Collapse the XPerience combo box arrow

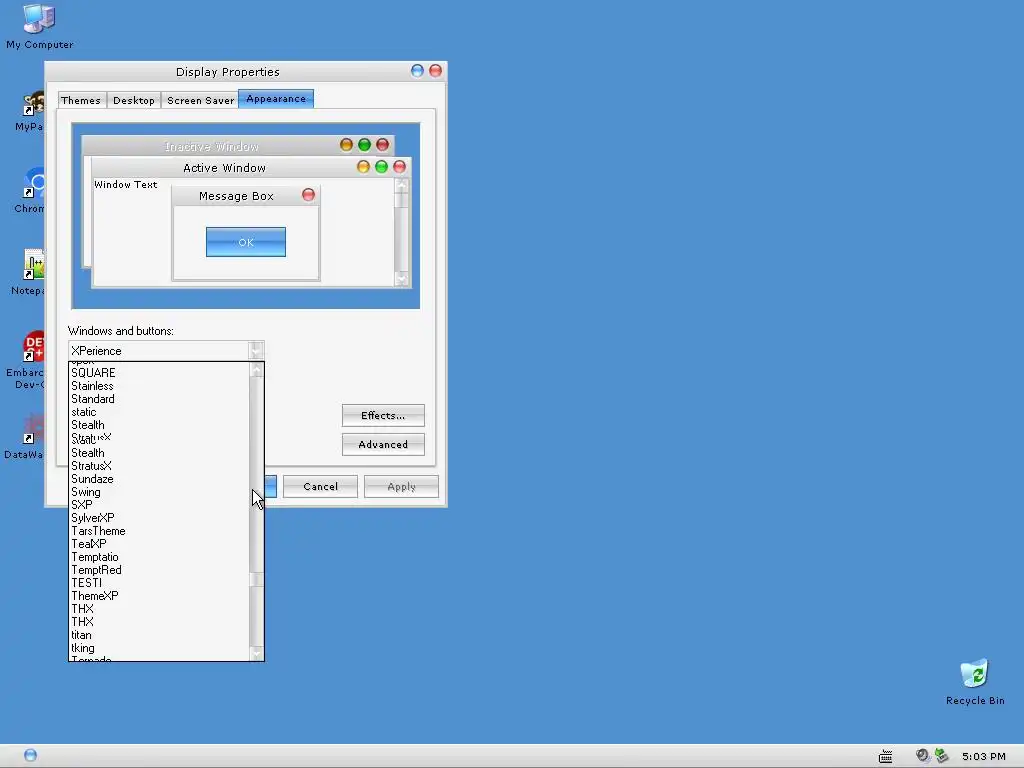click(x=256, y=351)
